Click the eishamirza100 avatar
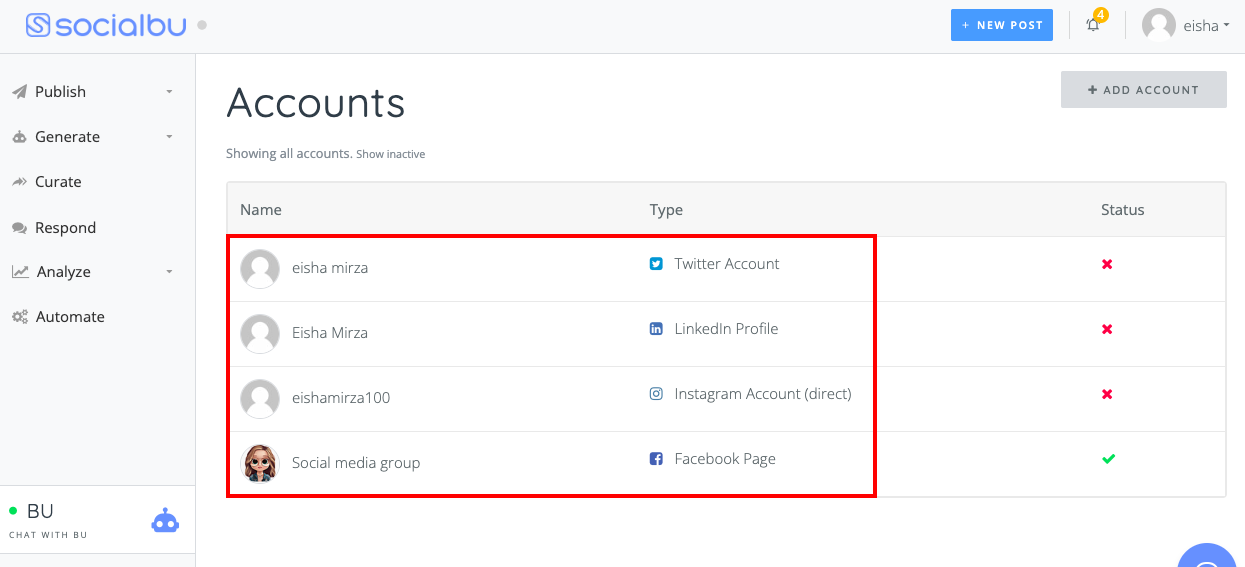The width and height of the screenshot is (1245, 567). tap(260, 398)
